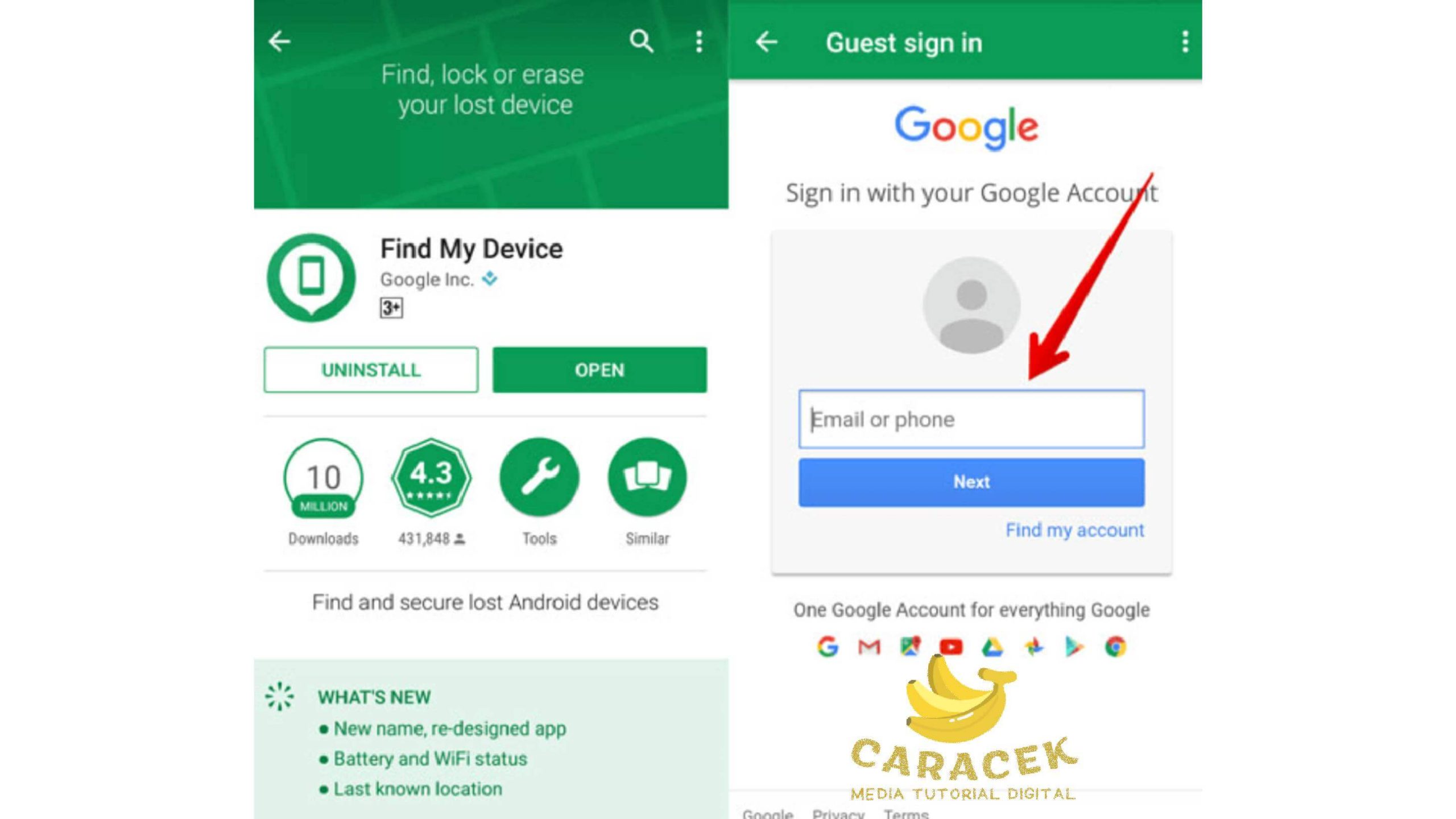Select the YouTube icon in Google services row
The image size is (1456, 819).
[x=951, y=647]
